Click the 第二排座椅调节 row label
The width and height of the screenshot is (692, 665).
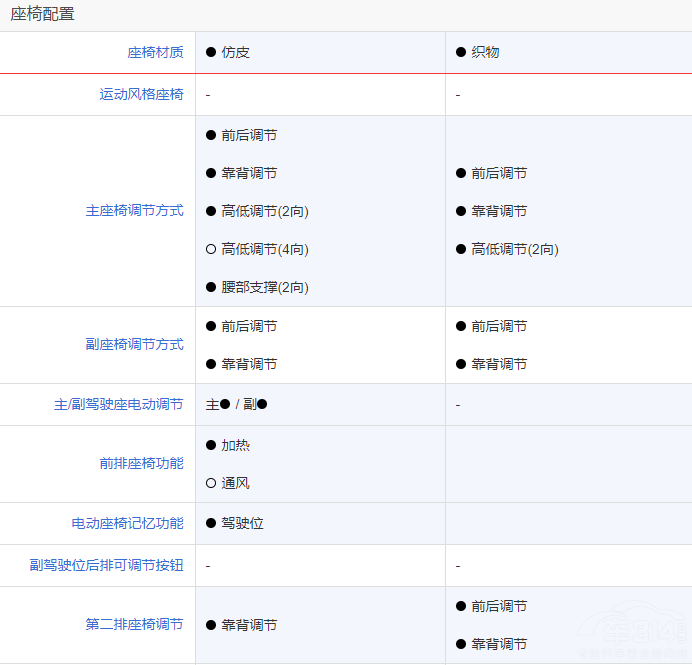coord(134,624)
